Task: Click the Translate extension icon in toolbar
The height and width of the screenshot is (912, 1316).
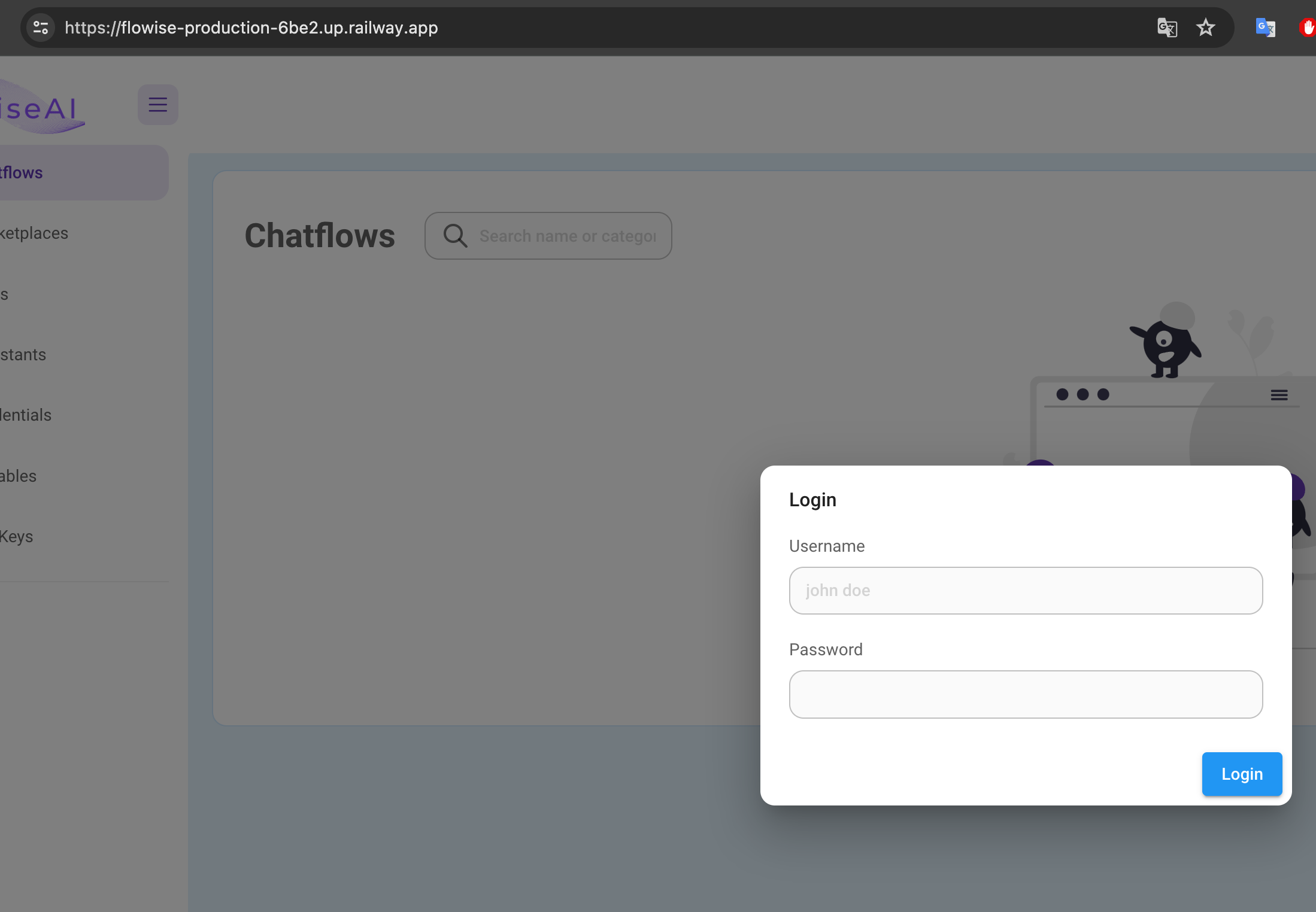Action: [x=1265, y=28]
